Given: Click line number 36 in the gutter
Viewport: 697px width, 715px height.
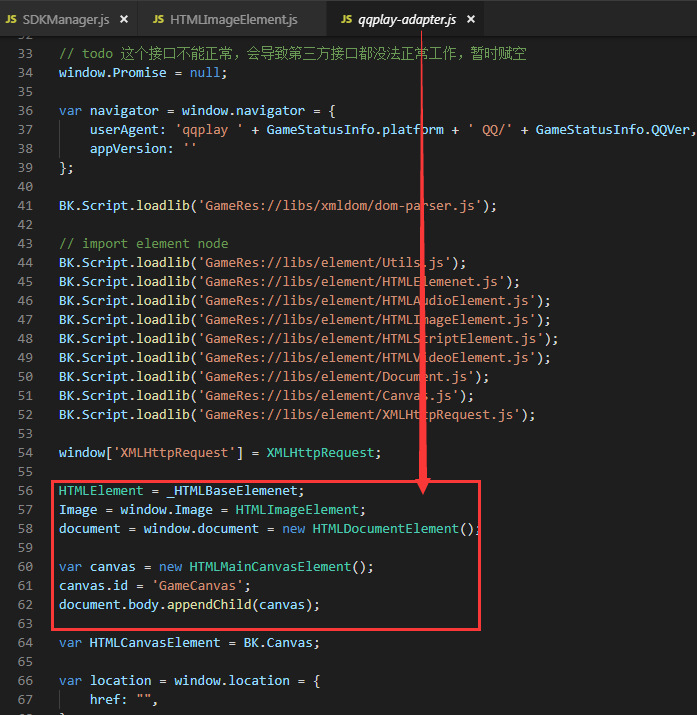Looking at the screenshot, I should point(25,111).
